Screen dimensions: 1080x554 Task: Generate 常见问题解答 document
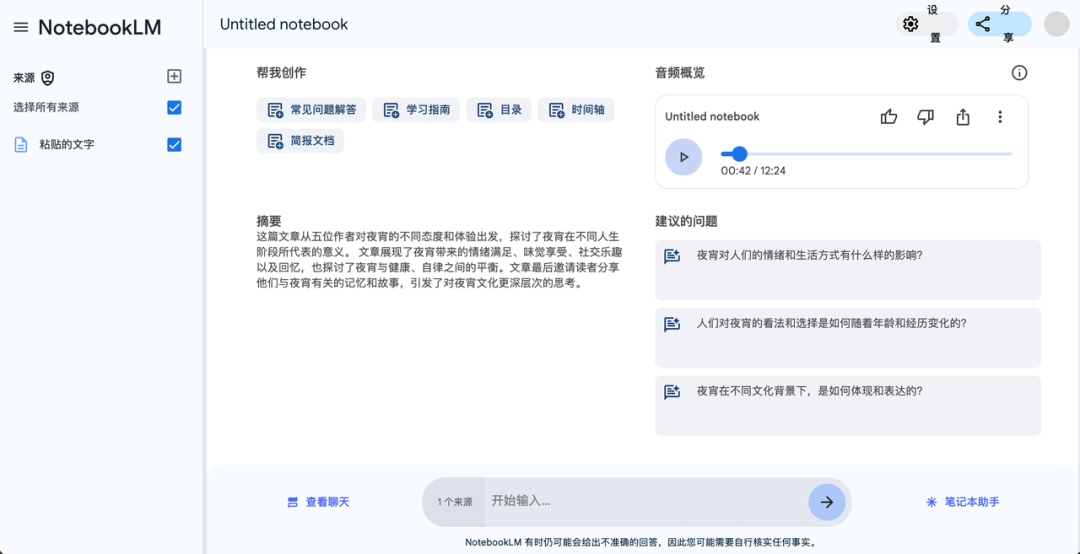[x=311, y=110]
